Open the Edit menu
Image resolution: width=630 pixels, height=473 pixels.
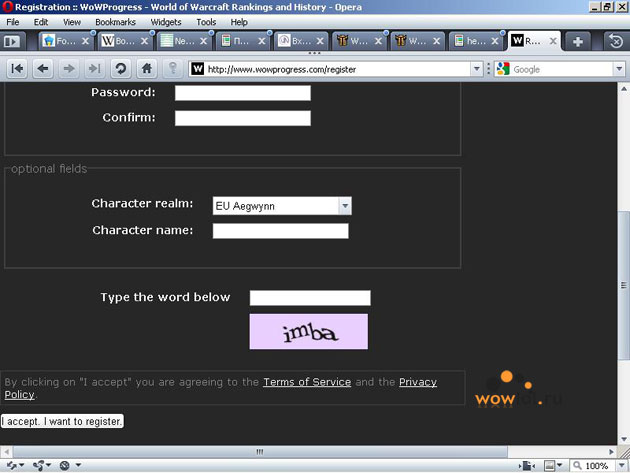(x=41, y=22)
